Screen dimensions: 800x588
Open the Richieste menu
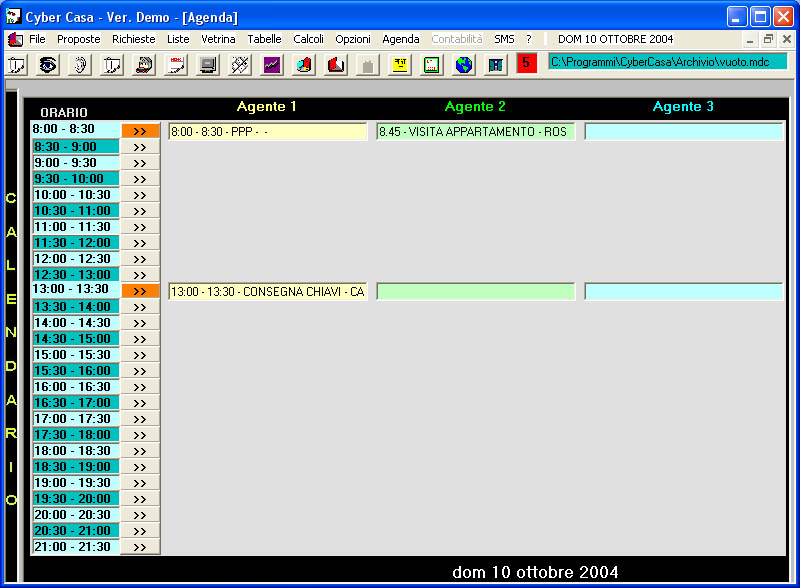134,39
